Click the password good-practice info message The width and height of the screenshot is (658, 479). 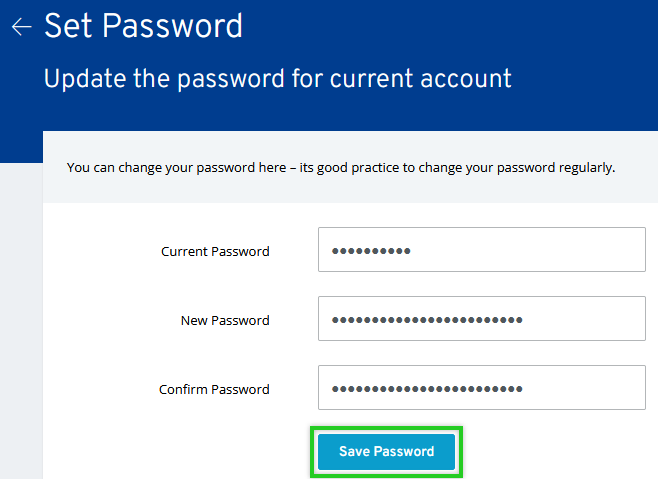[340, 167]
